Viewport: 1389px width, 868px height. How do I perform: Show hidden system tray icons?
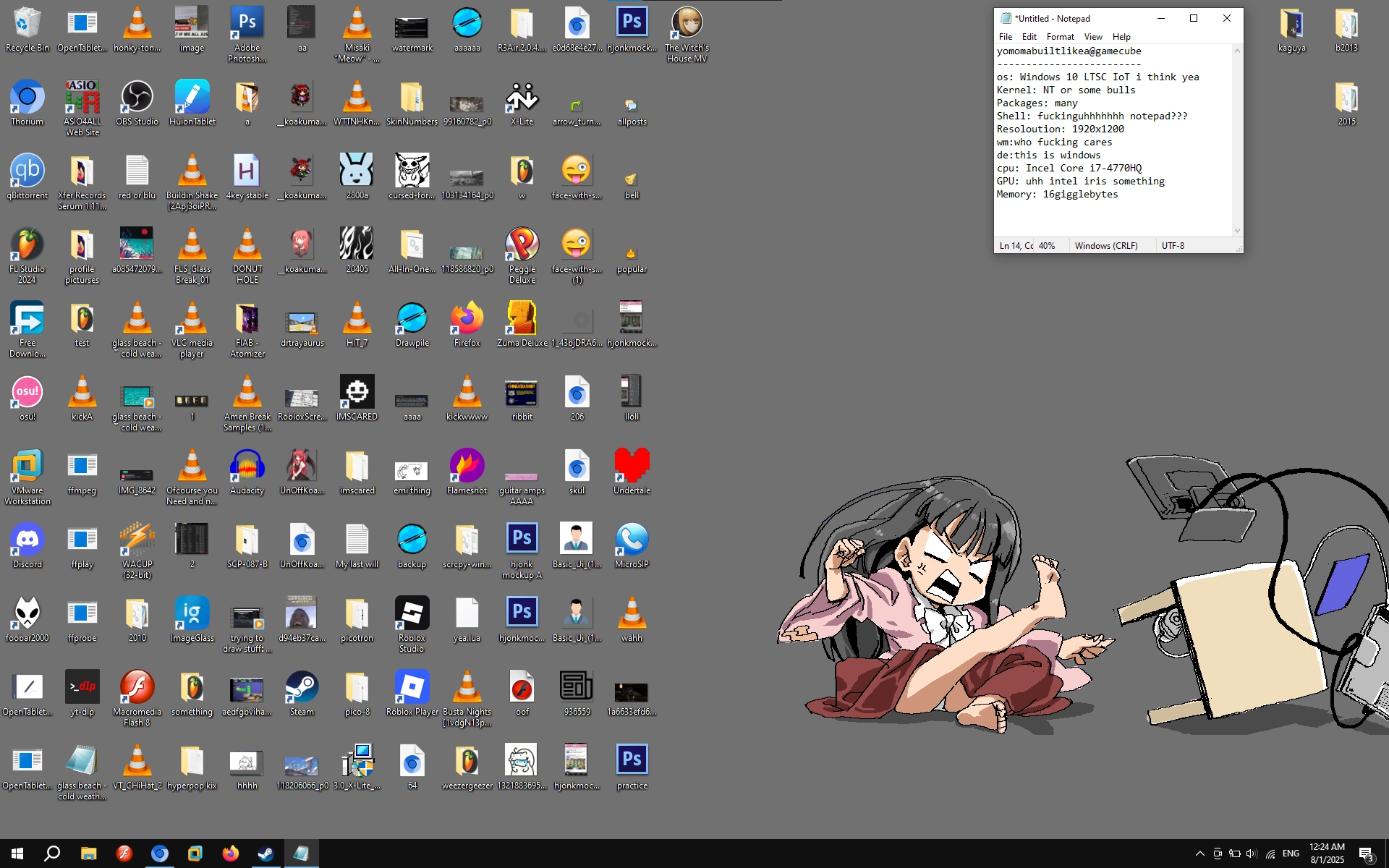coord(1199,854)
